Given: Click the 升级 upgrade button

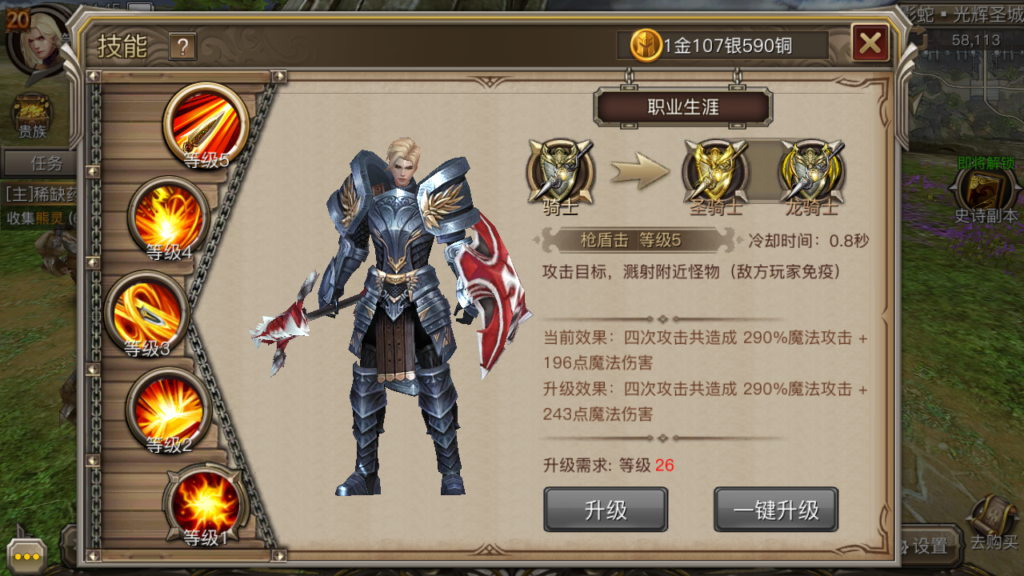Looking at the screenshot, I should [x=605, y=509].
